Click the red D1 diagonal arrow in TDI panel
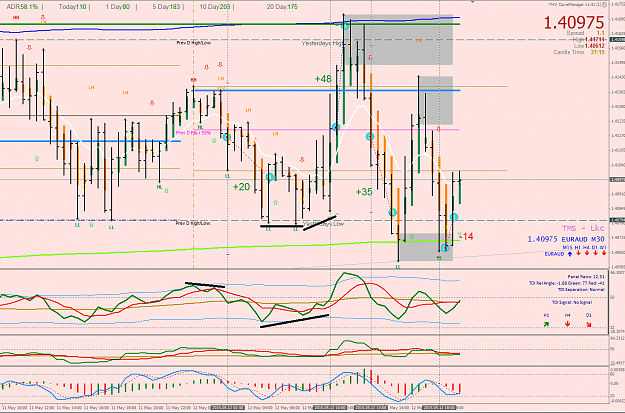625x413 pixels. pos(589,324)
